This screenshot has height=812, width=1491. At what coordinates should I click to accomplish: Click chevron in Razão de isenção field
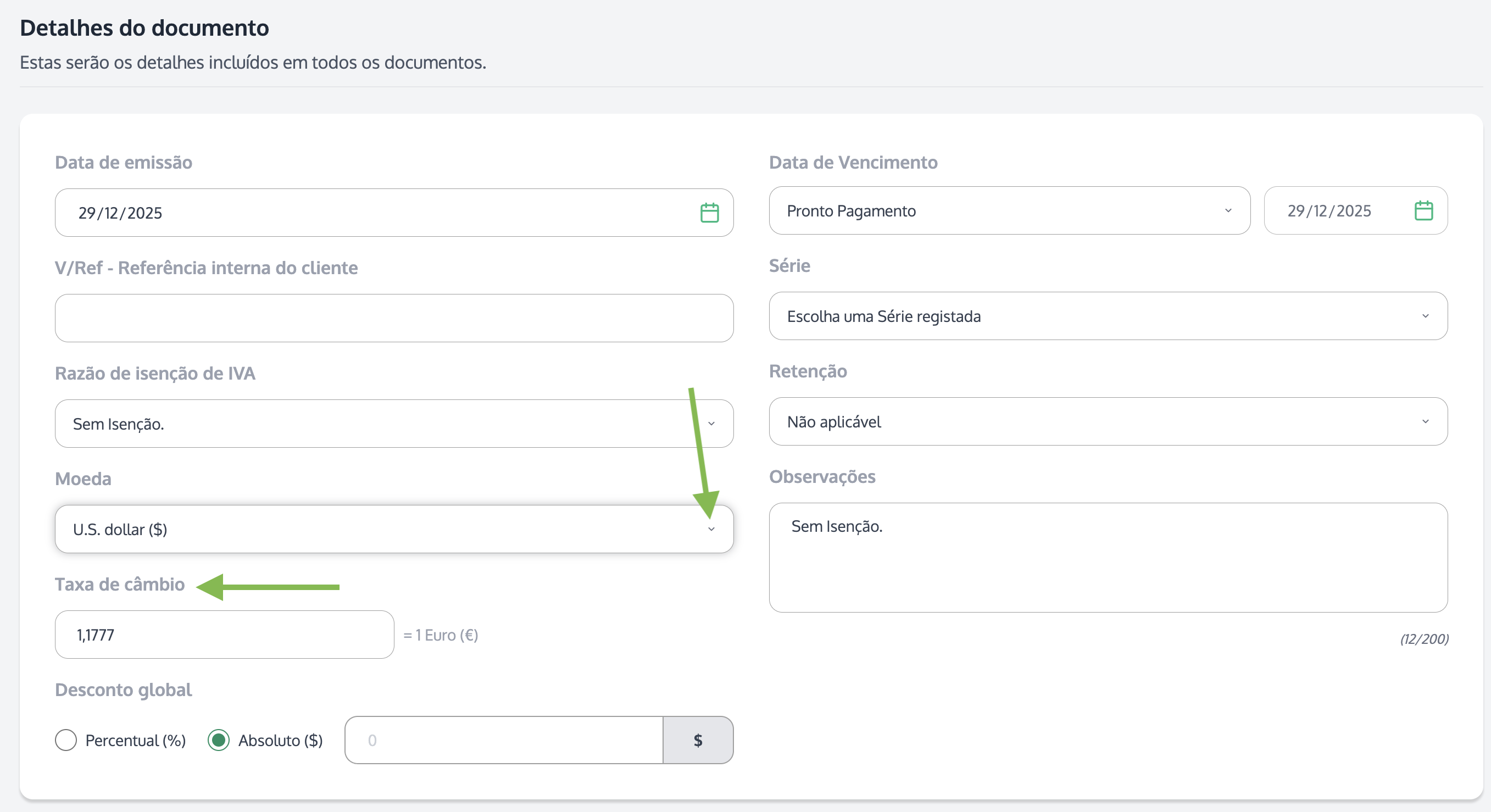point(711,424)
